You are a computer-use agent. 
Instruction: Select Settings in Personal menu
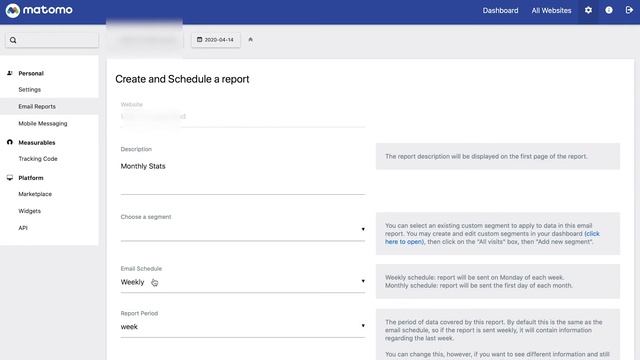(x=29, y=89)
